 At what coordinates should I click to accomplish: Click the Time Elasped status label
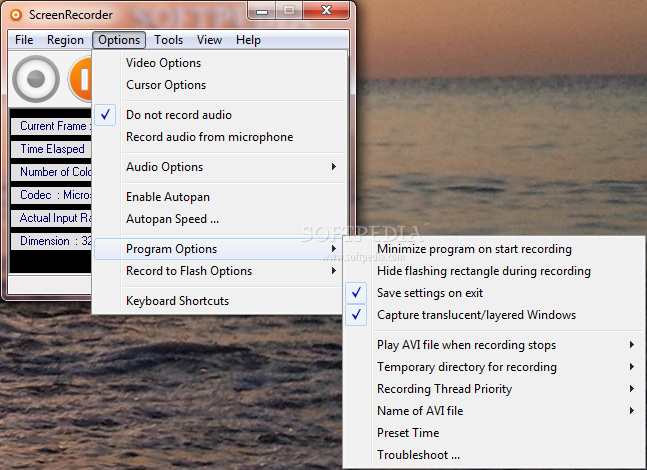click(x=51, y=149)
